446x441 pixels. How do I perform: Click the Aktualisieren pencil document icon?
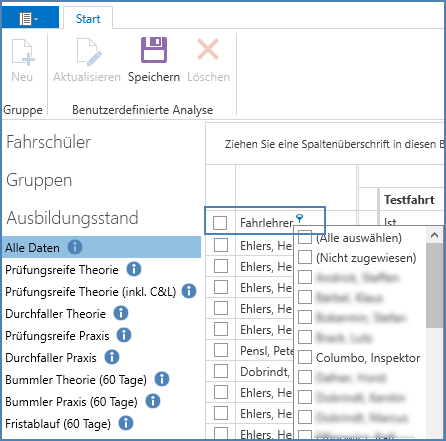pyautogui.click(x=89, y=52)
